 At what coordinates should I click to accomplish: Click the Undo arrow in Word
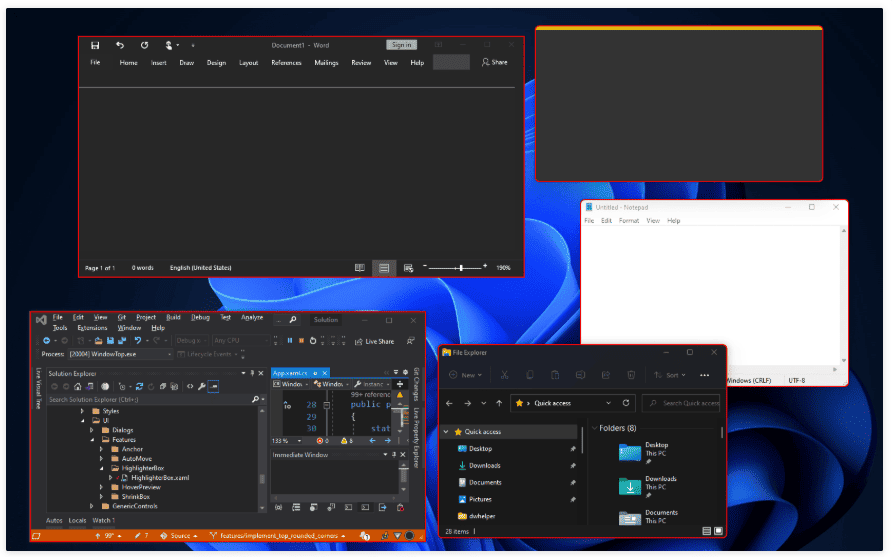tap(120, 46)
